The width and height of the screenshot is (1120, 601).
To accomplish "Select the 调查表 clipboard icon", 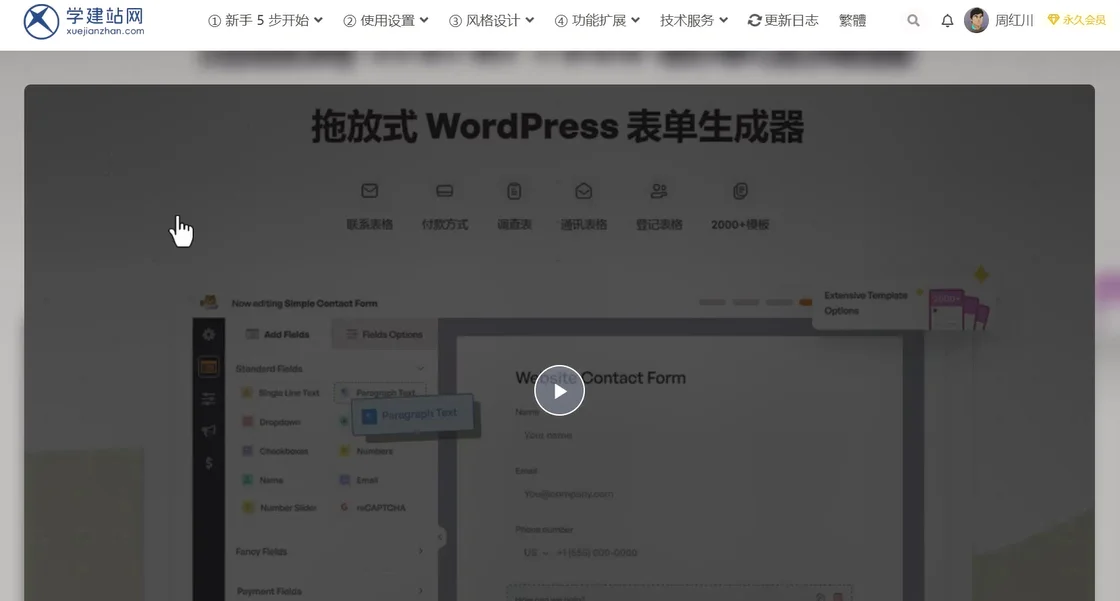I will pyautogui.click(x=514, y=191).
